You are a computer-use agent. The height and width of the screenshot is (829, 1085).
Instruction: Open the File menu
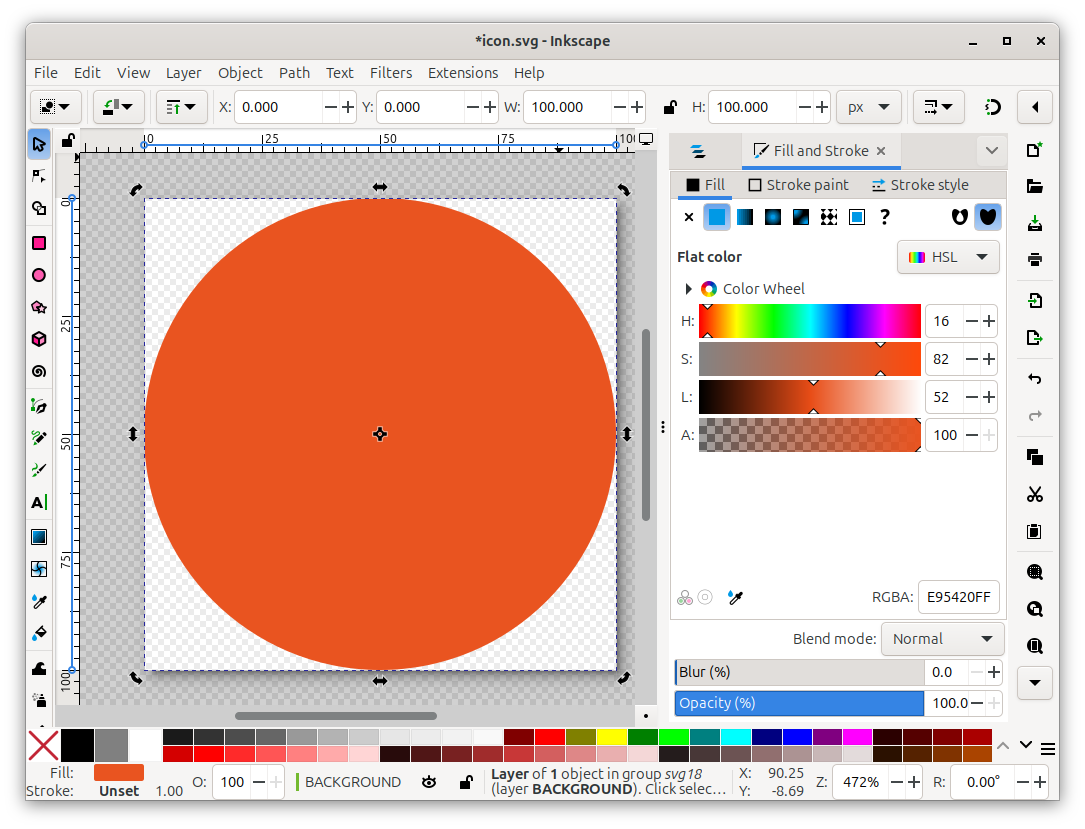pyautogui.click(x=46, y=73)
